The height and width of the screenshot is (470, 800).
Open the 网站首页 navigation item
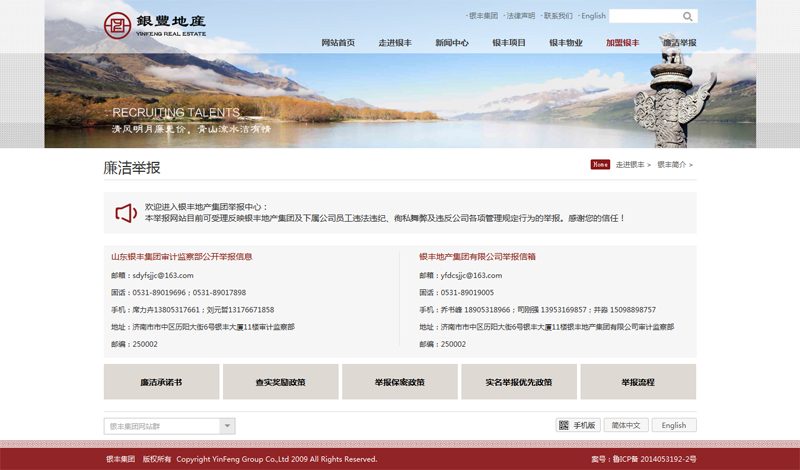(x=338, y=43)
